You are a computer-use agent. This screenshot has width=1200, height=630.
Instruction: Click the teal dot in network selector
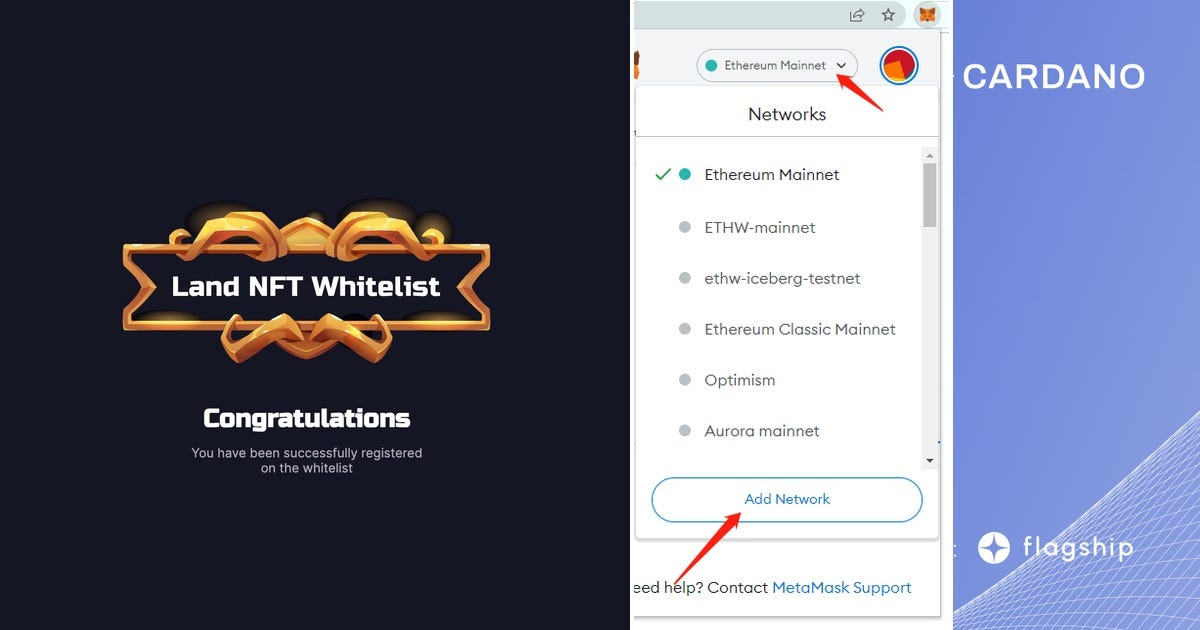click(711, 66)
